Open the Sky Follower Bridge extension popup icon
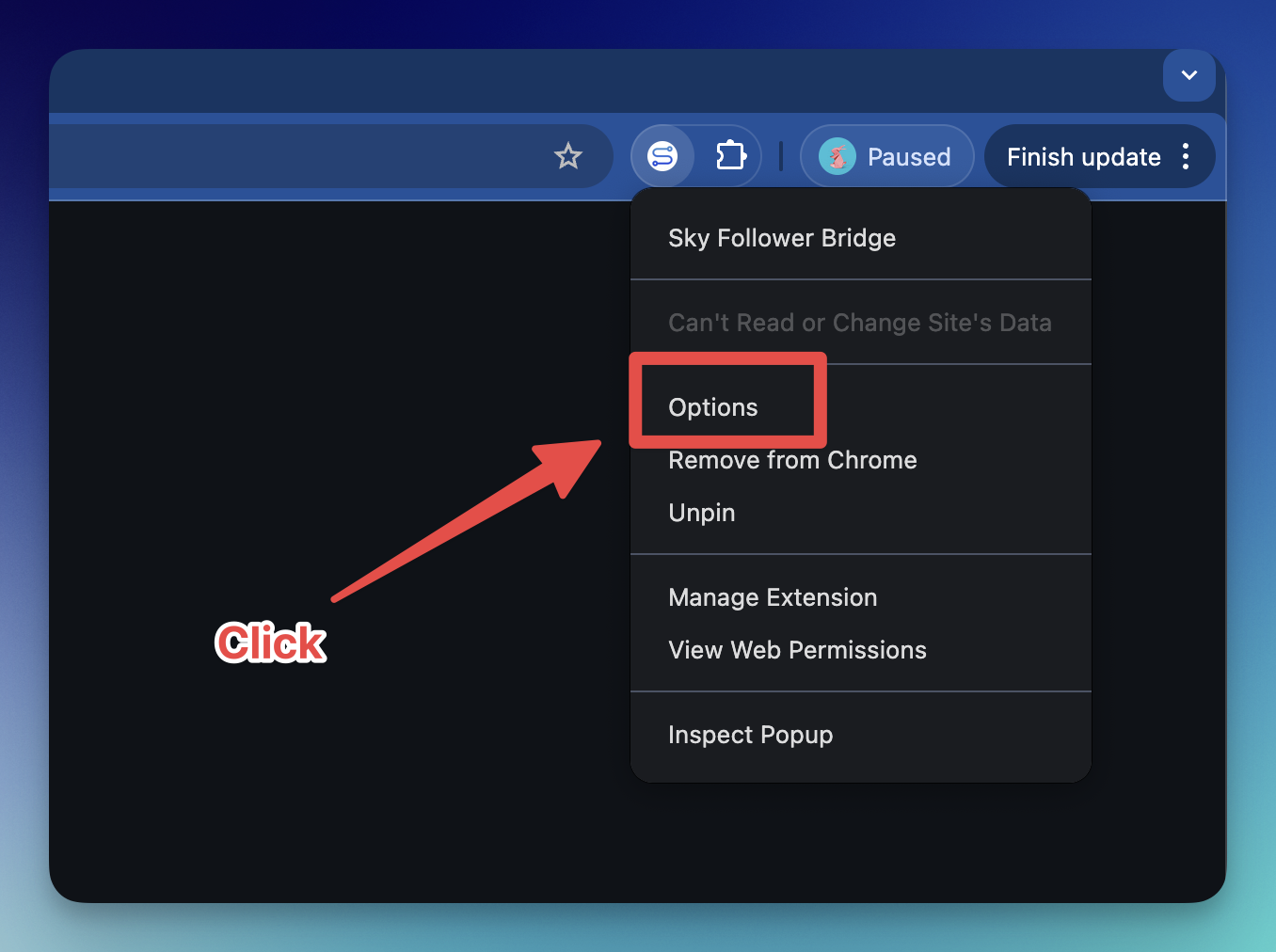Image resolution: width=1276 pixels, height=952 pixels. 662,156
